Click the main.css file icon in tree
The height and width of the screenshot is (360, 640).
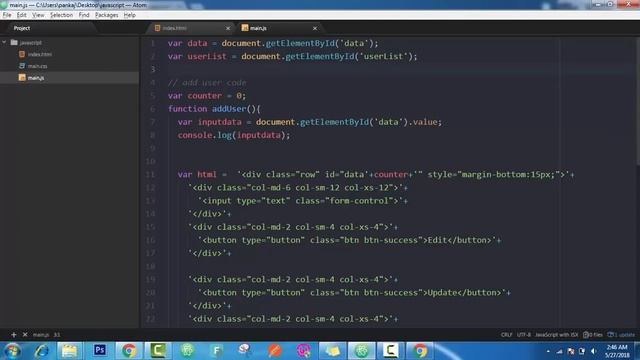[22, 66]
